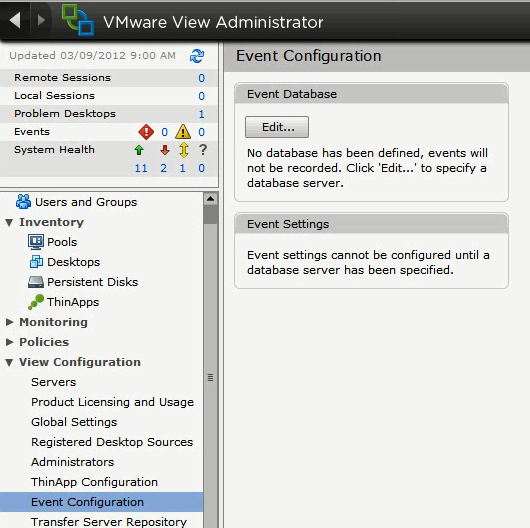The image size is (530, 528).
Task: Click the unknown question mark health icon
Action: coord(202,149)
